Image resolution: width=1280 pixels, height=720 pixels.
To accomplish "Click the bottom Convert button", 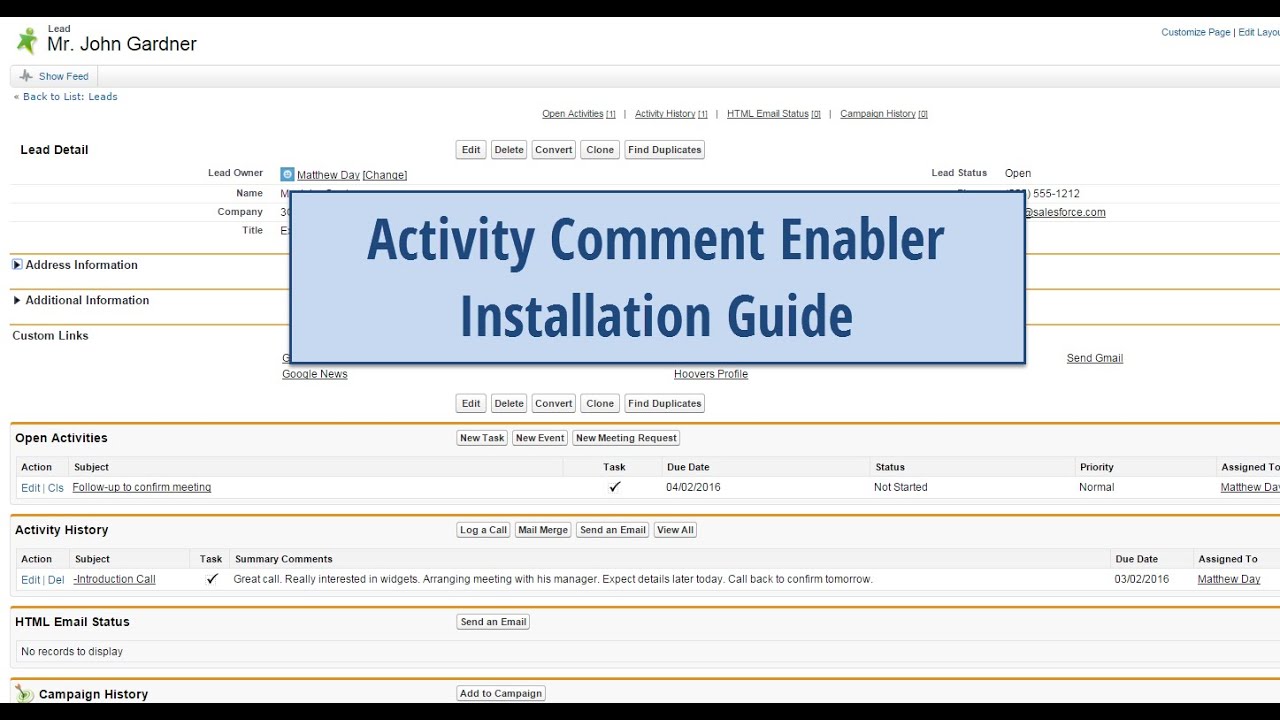I will pos(553,404).
